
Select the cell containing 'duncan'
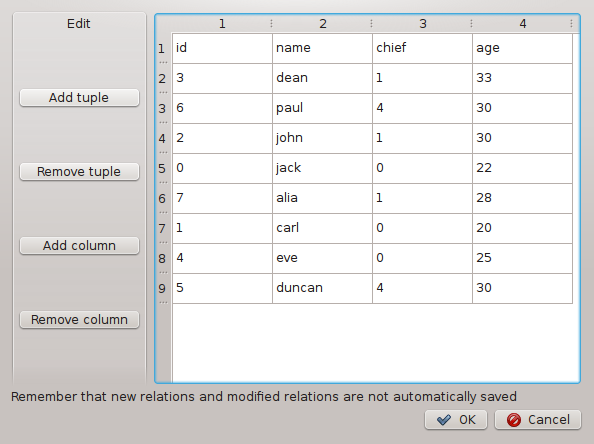322,288
